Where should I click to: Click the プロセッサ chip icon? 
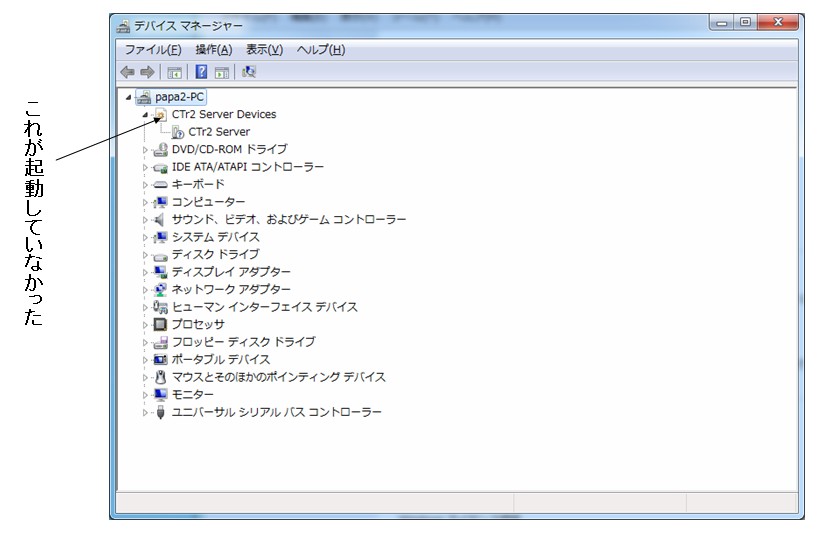pos(160,324)
